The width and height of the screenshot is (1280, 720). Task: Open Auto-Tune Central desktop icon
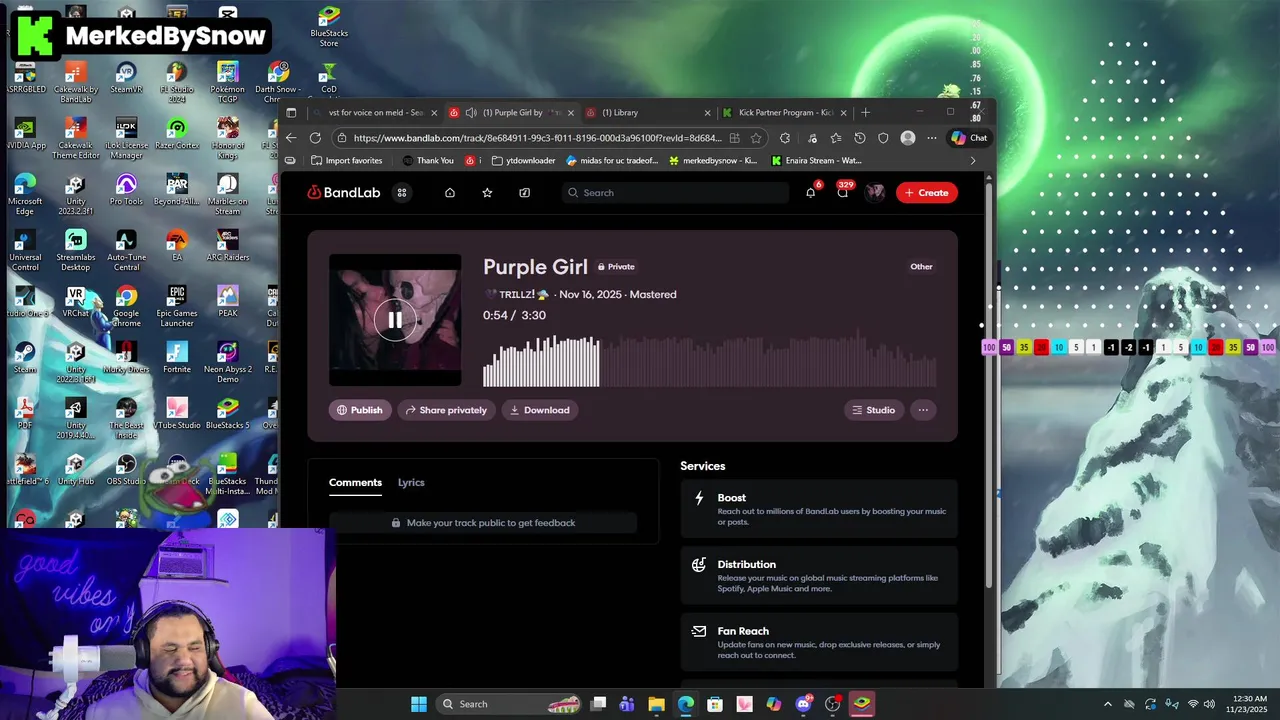coord(126,251)
